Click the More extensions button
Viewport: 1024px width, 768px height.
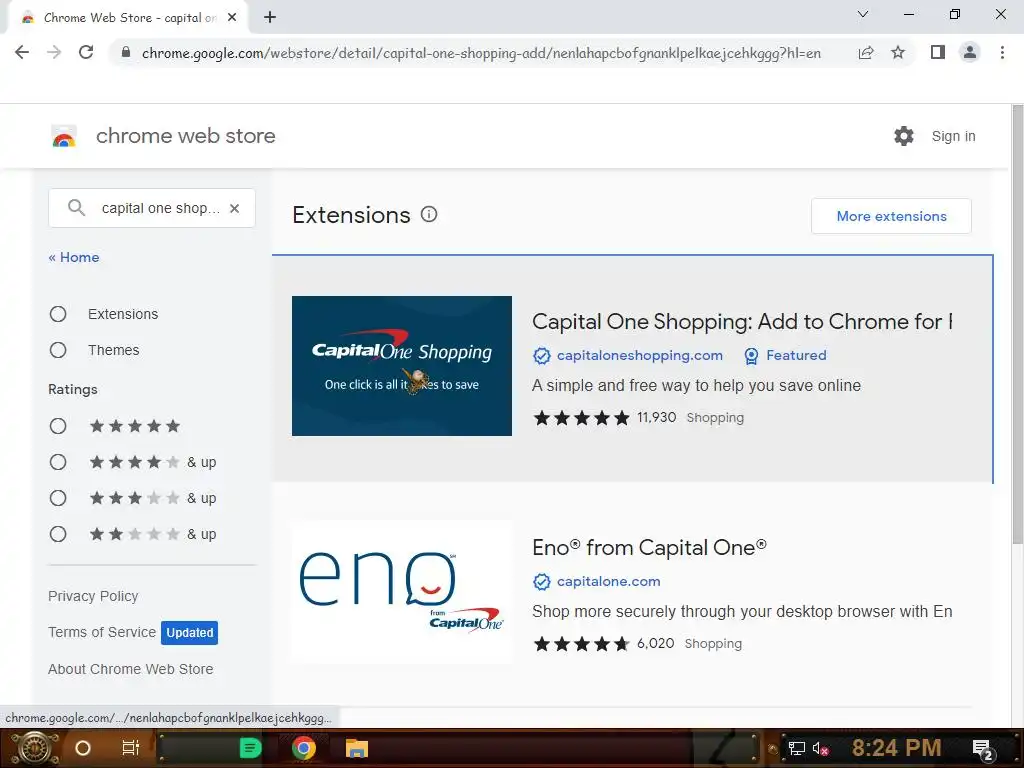click(x=891, y=216)
